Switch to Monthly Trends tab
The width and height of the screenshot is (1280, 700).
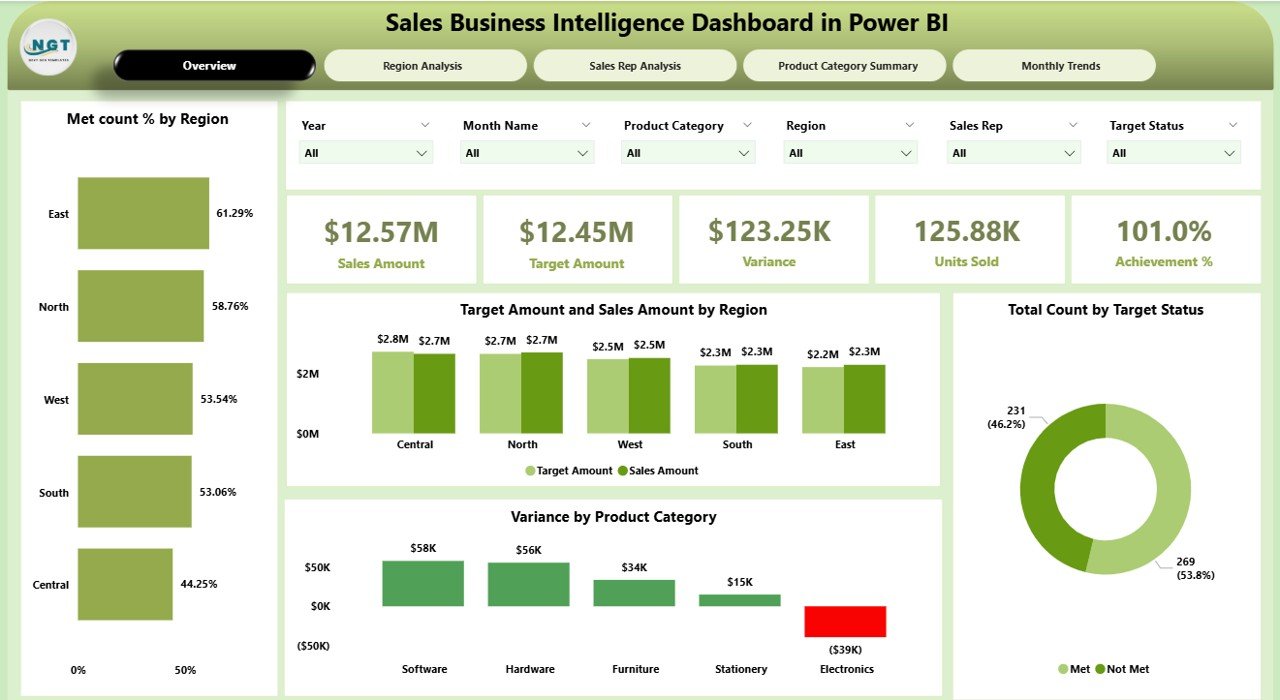[1054, 66]
